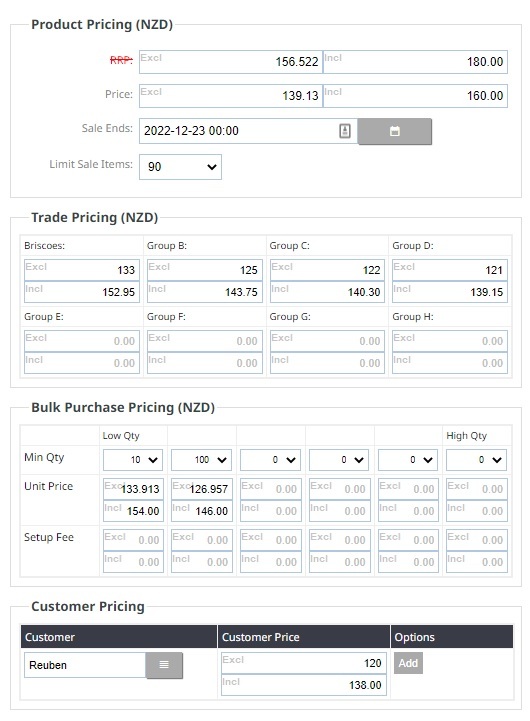
Task: Click the Group E Excl price field
Action: (82, 341)
